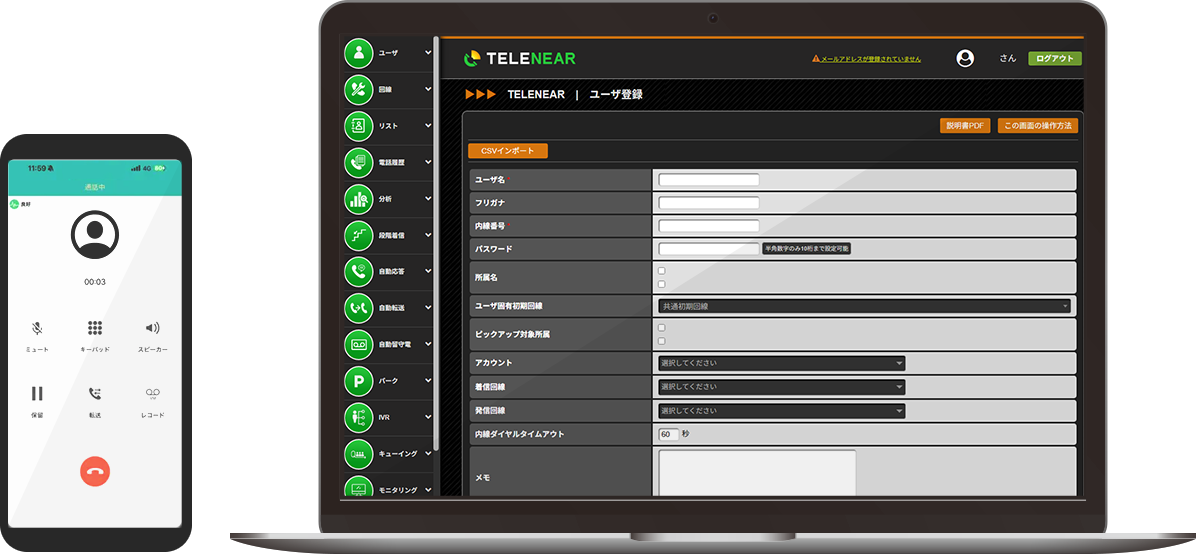This screenshot has height=554, width=1196.
Task: Tick the second ピックアップ対象所属 checkbox
Action: [x=661, y=340]
